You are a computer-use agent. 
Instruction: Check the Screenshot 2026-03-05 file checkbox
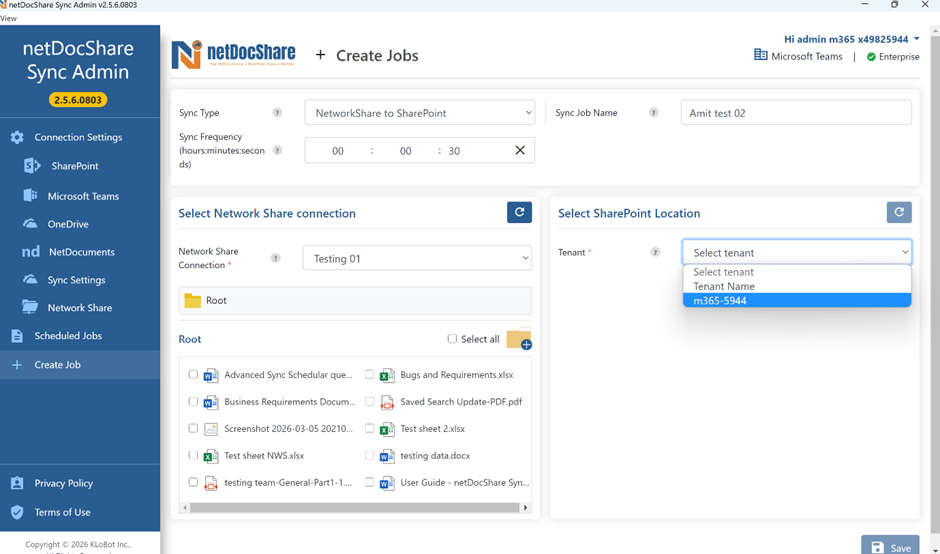click(x=193, y=428)
